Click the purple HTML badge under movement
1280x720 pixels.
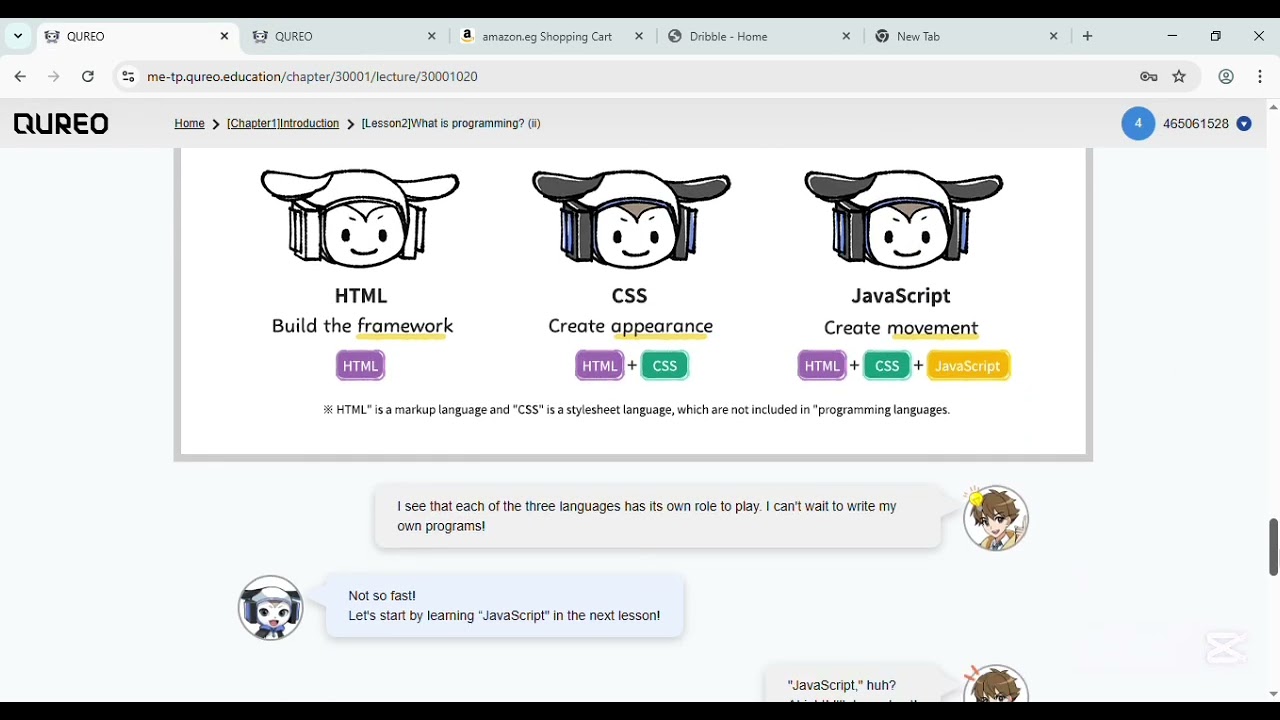pyautogui.click(x=822, y=366)
